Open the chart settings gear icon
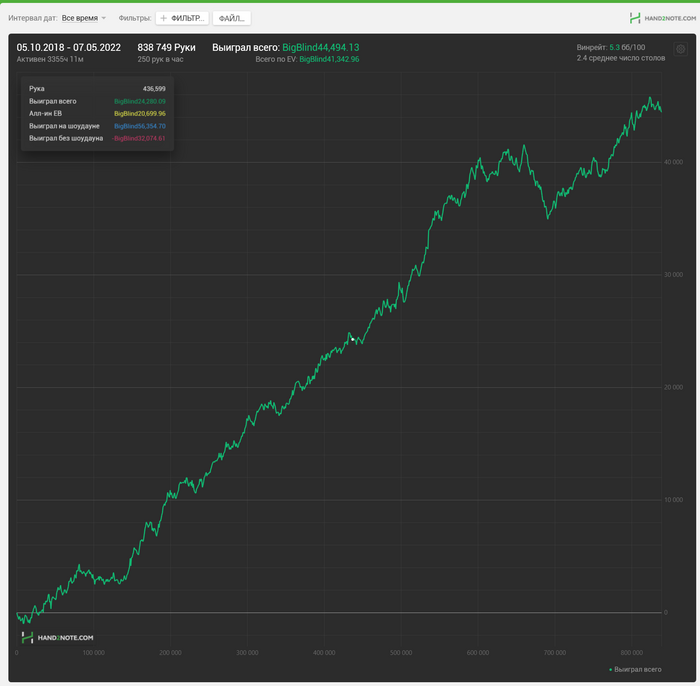The image size is (700, 686). [x=680, y=49]
